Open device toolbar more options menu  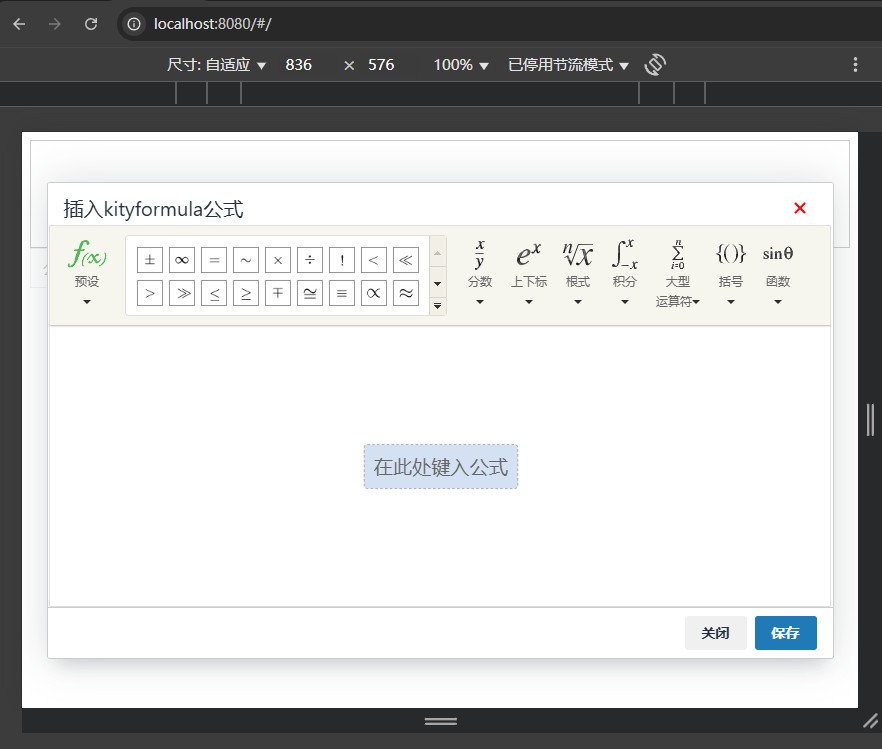(855, 65)
